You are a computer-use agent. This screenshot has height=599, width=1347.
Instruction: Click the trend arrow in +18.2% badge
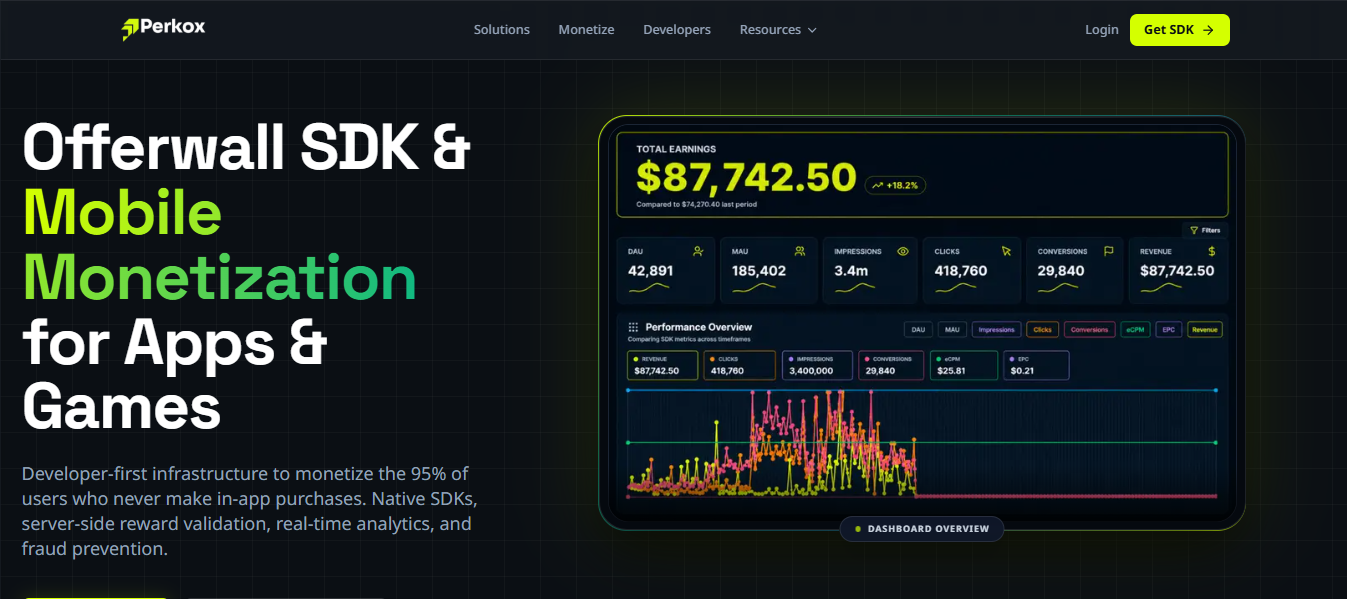pos(877,185)
